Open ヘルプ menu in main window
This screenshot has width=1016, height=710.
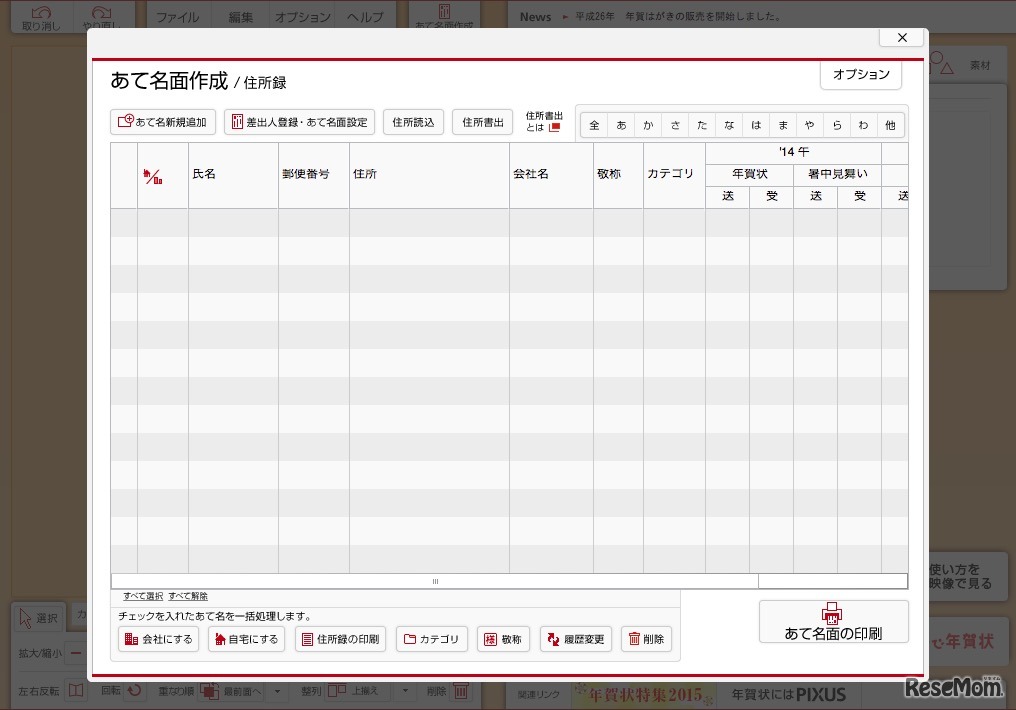point(365,17)
